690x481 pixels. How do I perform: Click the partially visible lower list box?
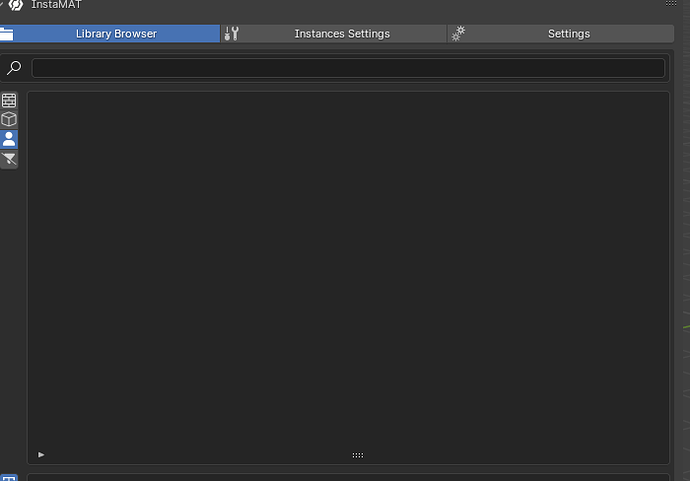(x=348, y=477)
